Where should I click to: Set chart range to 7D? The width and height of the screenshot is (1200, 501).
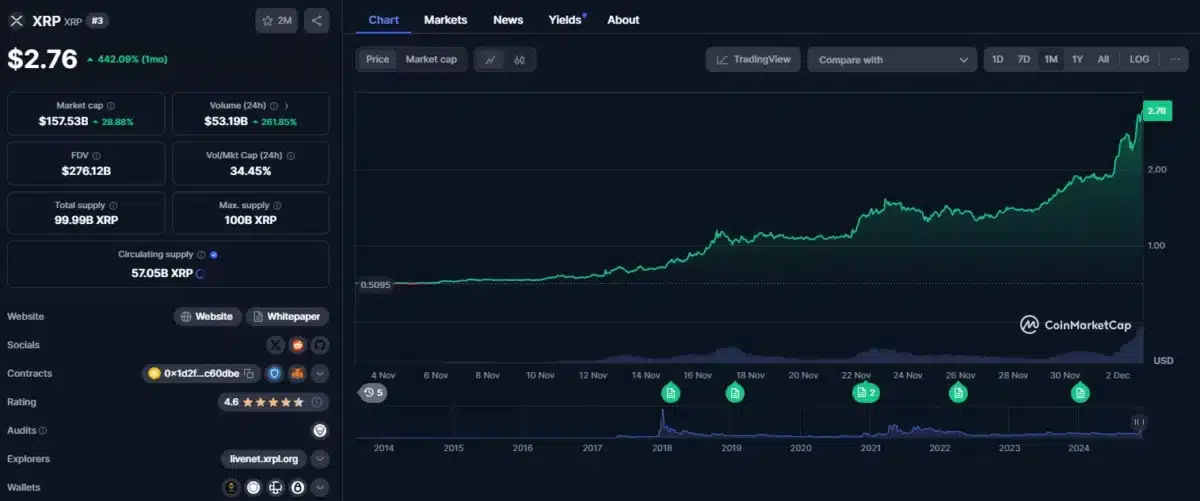1023,59
